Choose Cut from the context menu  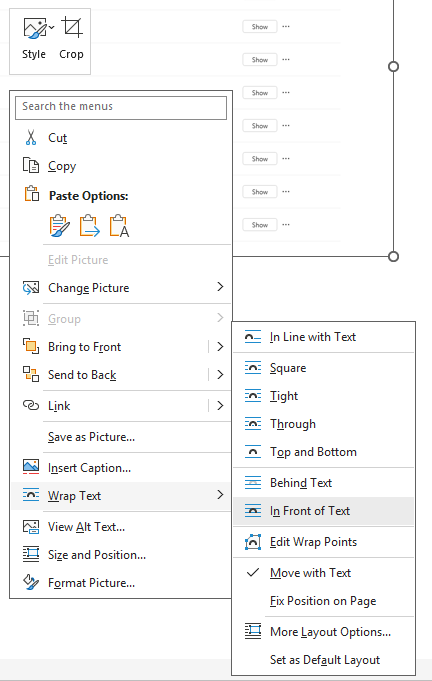tap(57, 138)
